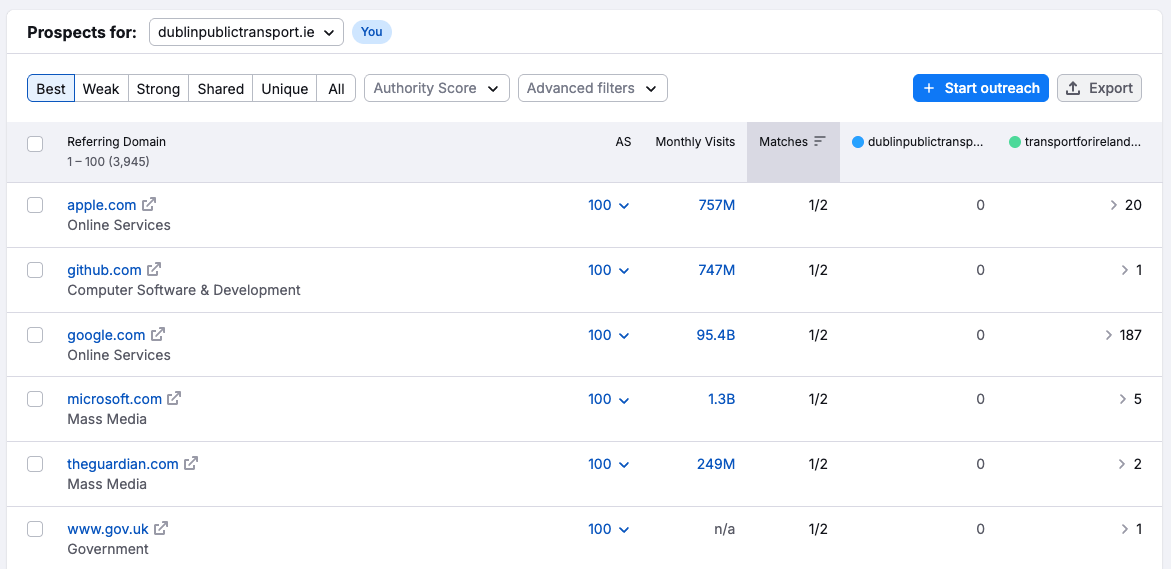Open the github.com domain link

[x=104, y=270]
